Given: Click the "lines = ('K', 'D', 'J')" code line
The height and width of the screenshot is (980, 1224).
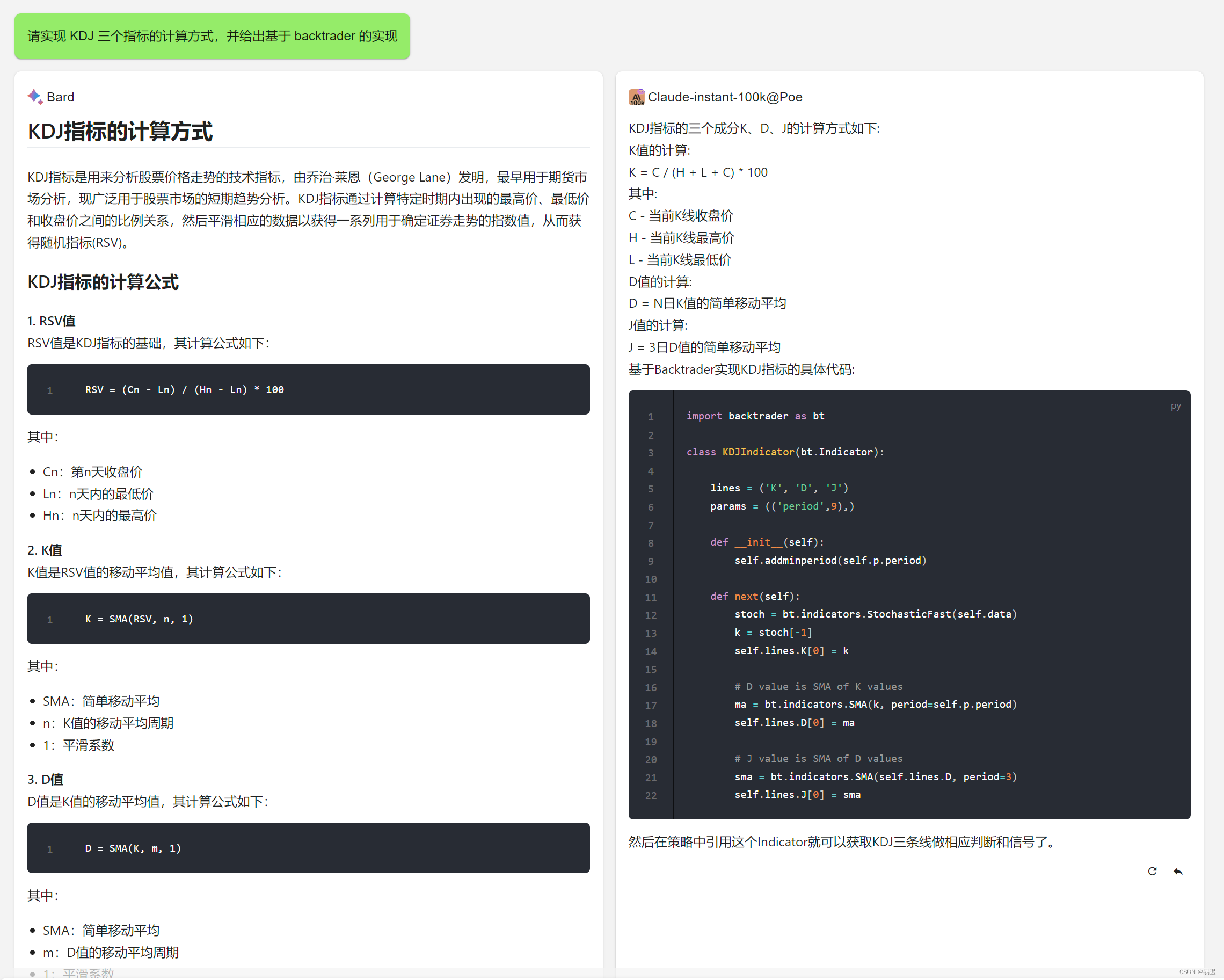Looking at the screenshot, I should point(779,488).
